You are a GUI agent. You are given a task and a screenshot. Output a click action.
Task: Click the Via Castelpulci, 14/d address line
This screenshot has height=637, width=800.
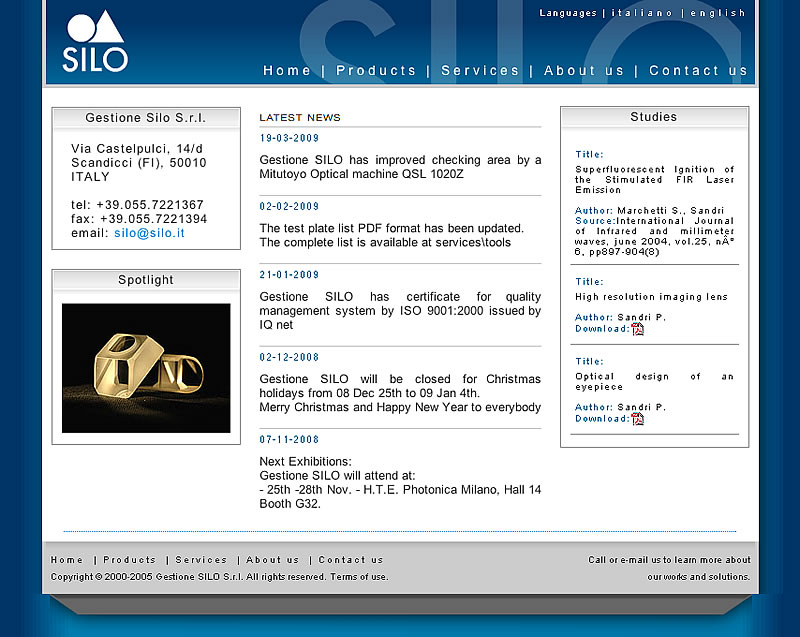click(x=137, y=149)
